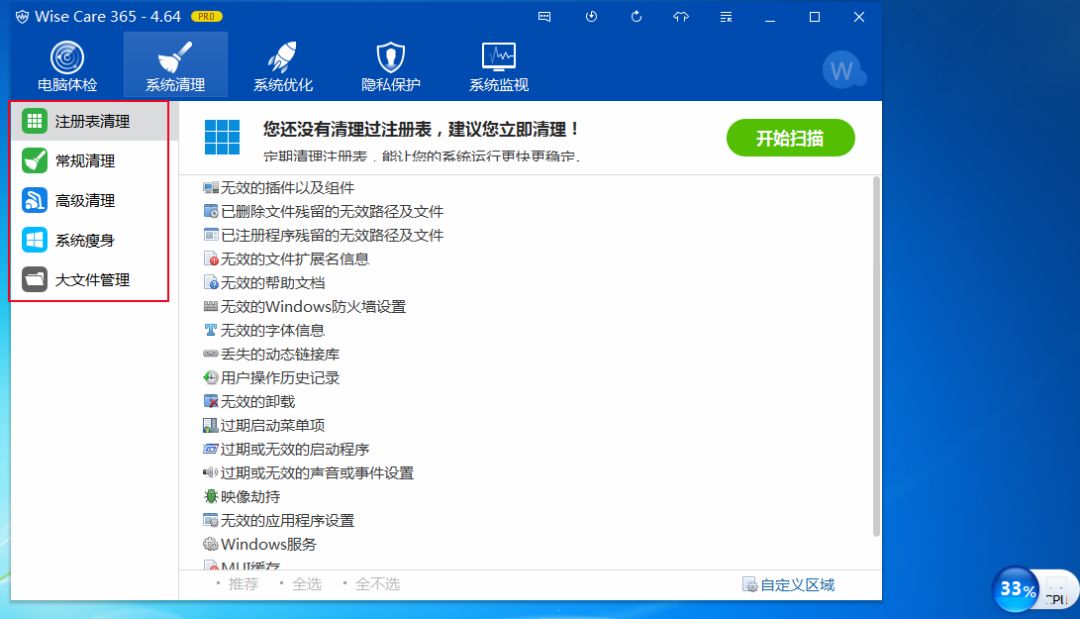Open 大文件管理 from the sidebar
This screenshot has width=1080, height=619.
[84, 280]
